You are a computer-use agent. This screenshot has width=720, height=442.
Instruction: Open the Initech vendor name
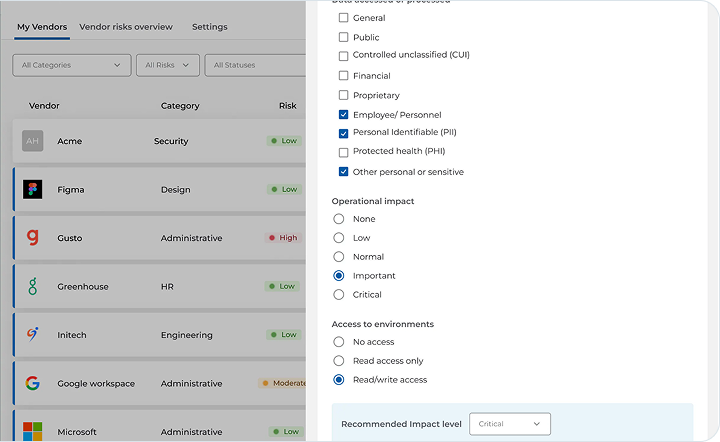(72, 335)
